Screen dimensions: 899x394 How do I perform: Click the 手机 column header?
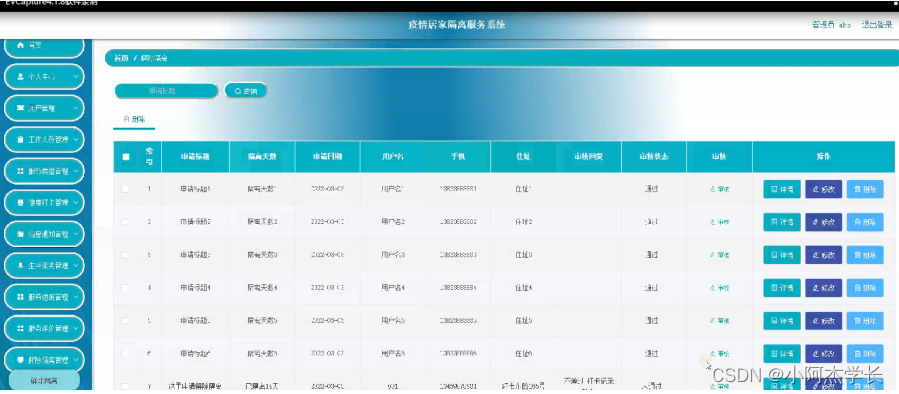click(x=458, y=157)
